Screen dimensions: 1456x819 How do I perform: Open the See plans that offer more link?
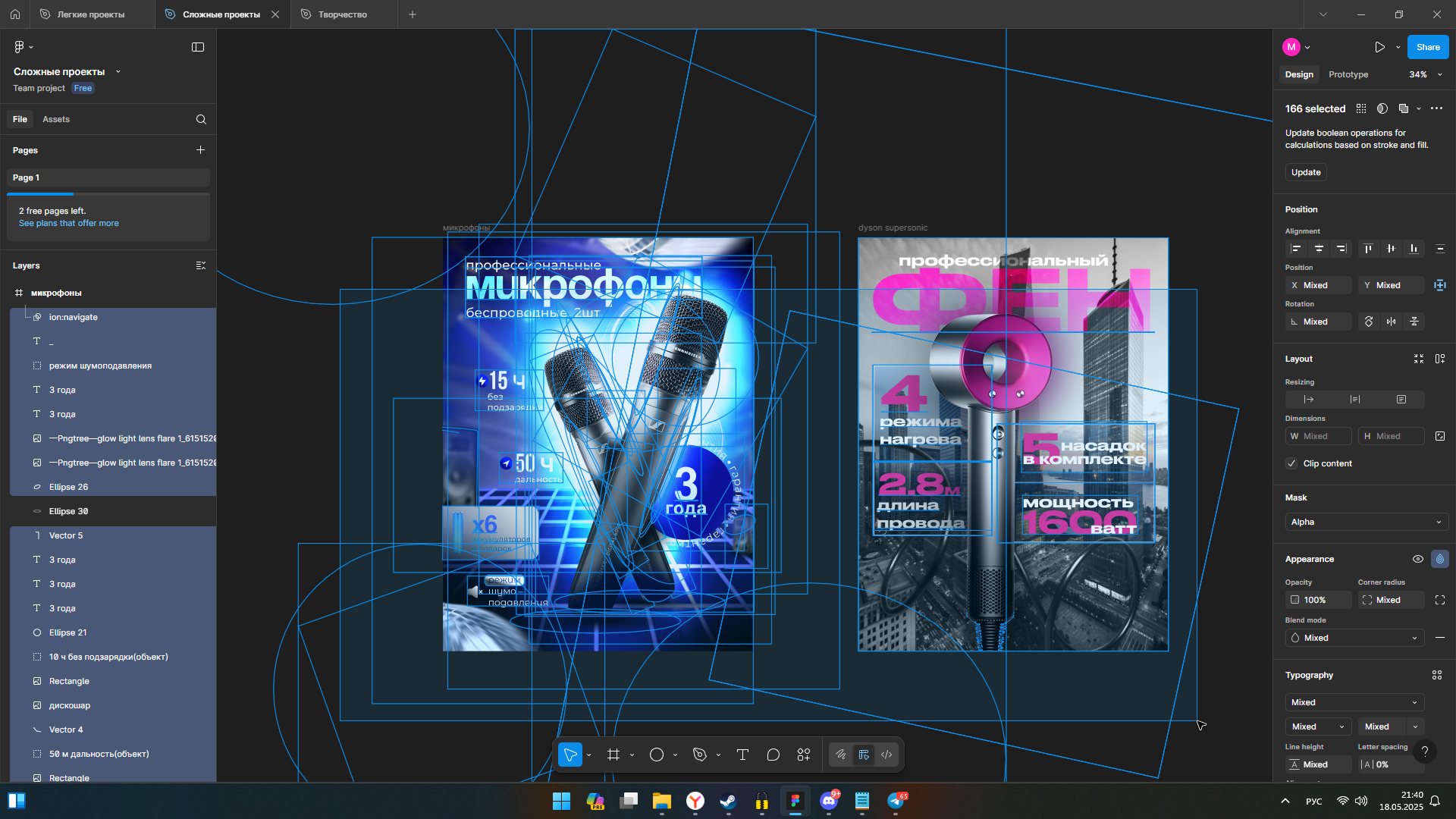click(68, 223)
